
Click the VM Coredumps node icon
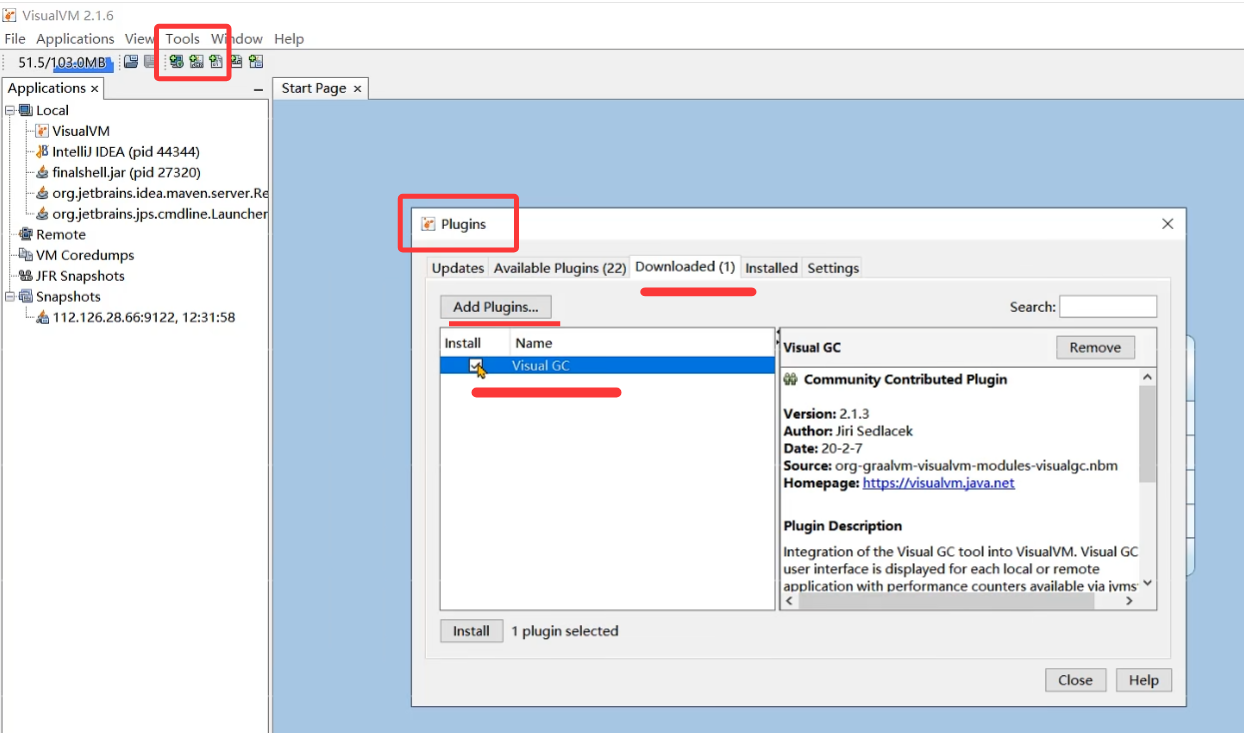pyautogui.click(x=25, y=255)
